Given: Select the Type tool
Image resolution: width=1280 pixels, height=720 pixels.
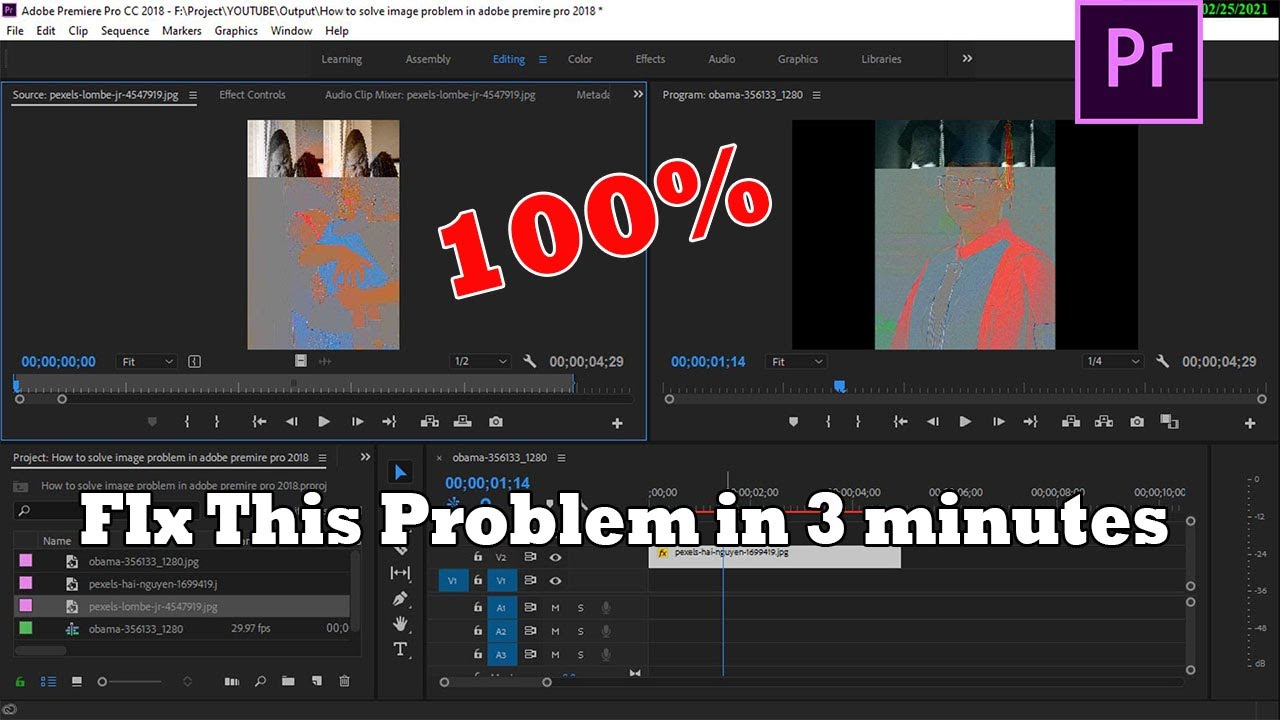Looking at the screenshot, I should pos(400,649).
